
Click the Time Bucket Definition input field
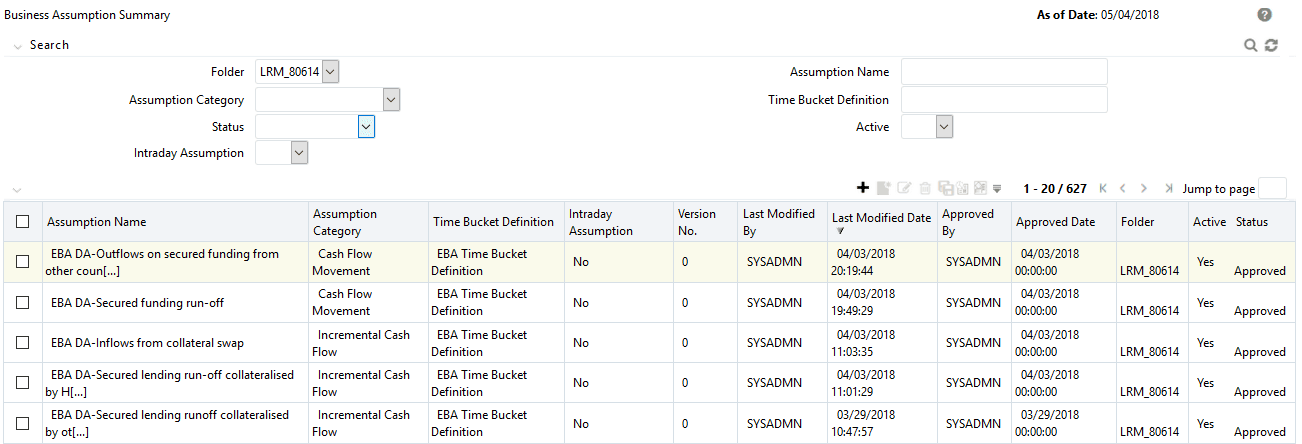click(1004, 100)
